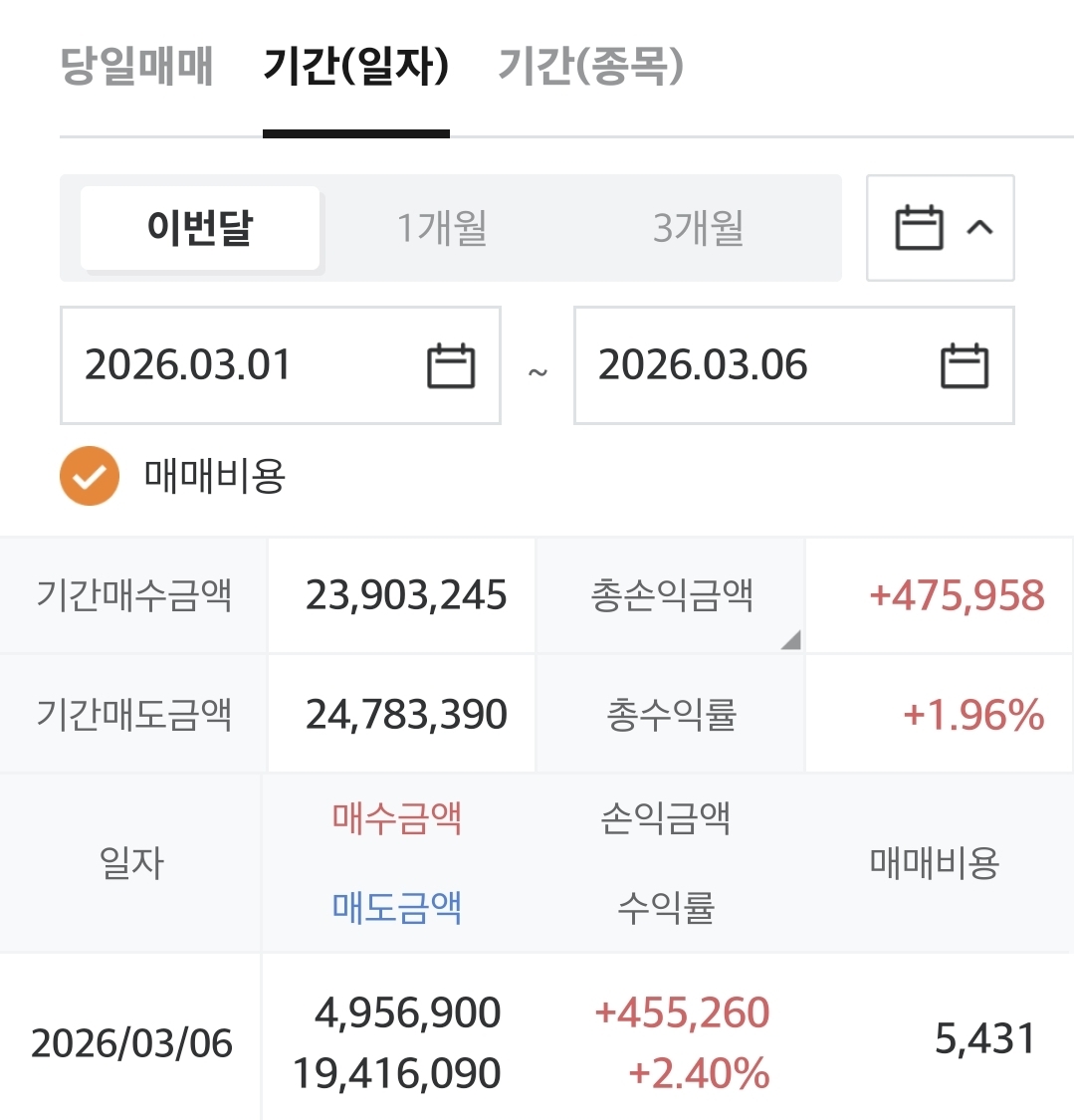Screen dimensions: 1074x1120
Task: Switch to the 기간(종목) tab
Action: (x=590, y=67)
